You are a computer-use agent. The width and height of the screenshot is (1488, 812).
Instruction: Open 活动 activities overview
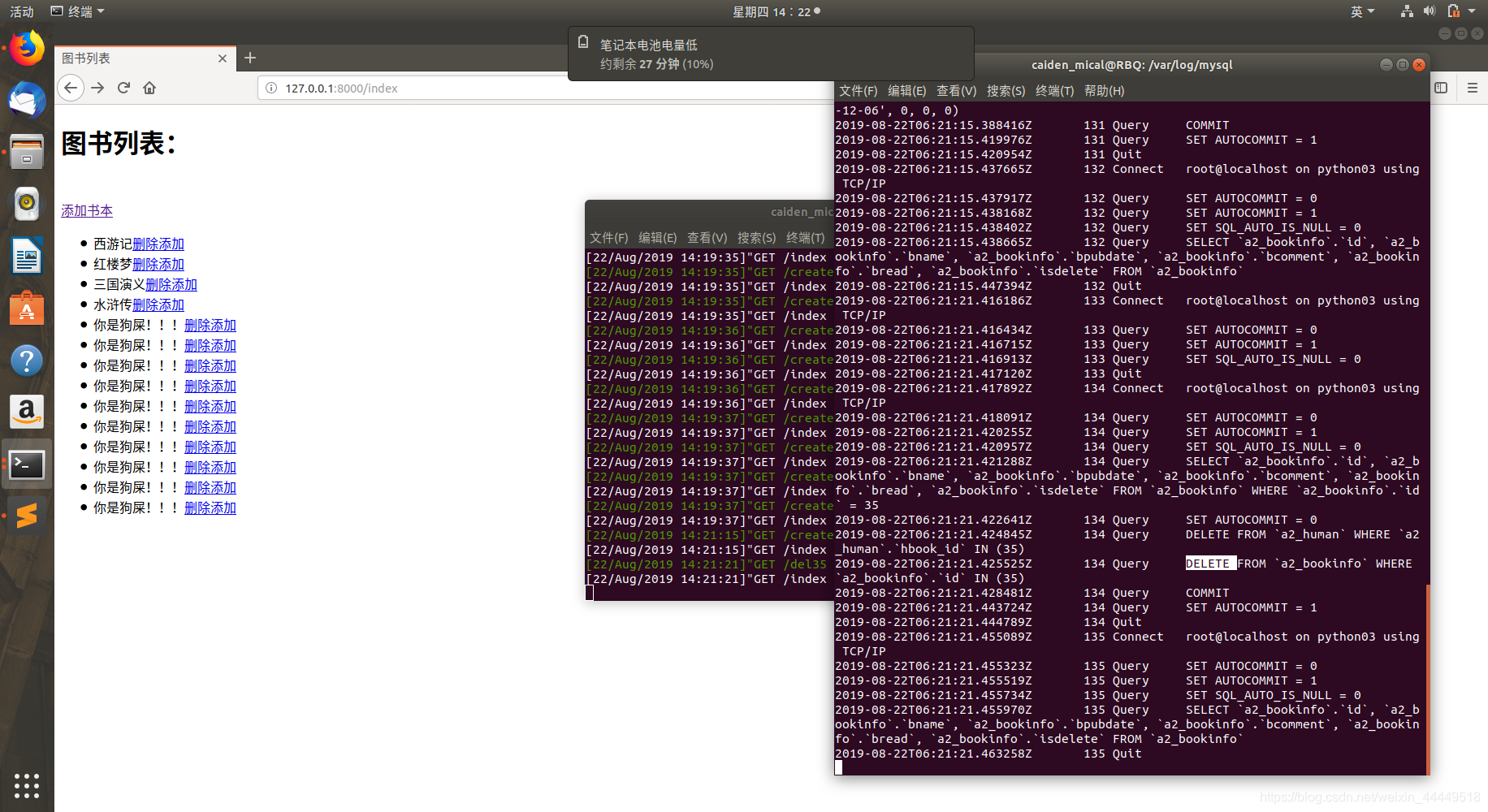coord(22,11)
